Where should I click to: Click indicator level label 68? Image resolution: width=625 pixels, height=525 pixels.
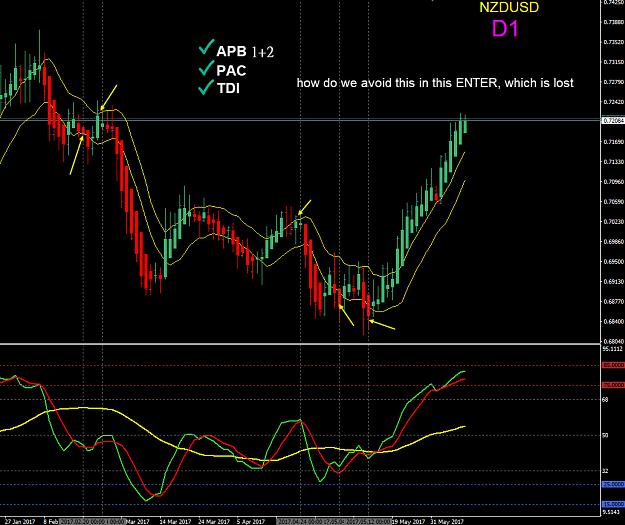[x=605, y=399]
